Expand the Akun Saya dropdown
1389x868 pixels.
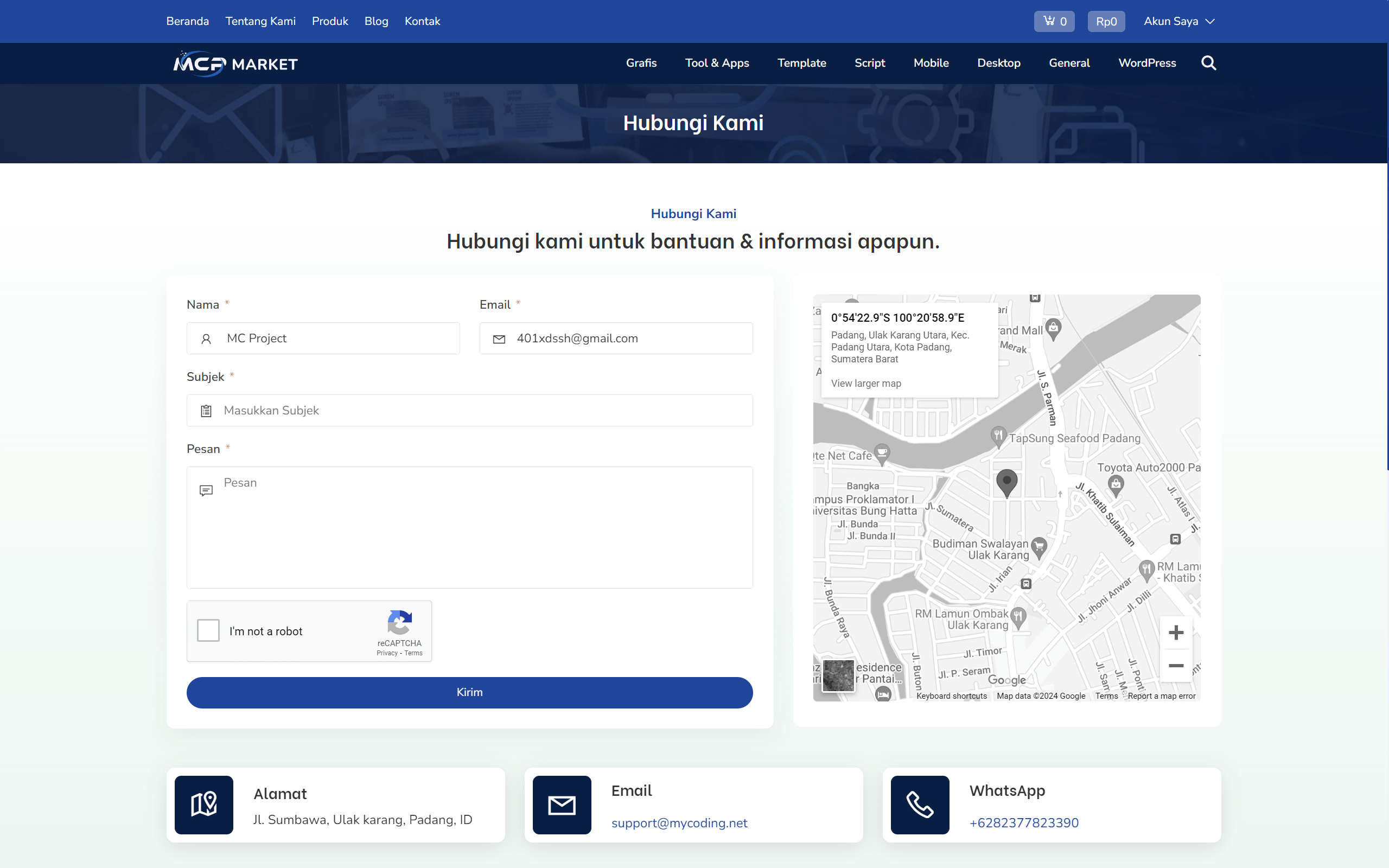click(x=1178, y=21)
